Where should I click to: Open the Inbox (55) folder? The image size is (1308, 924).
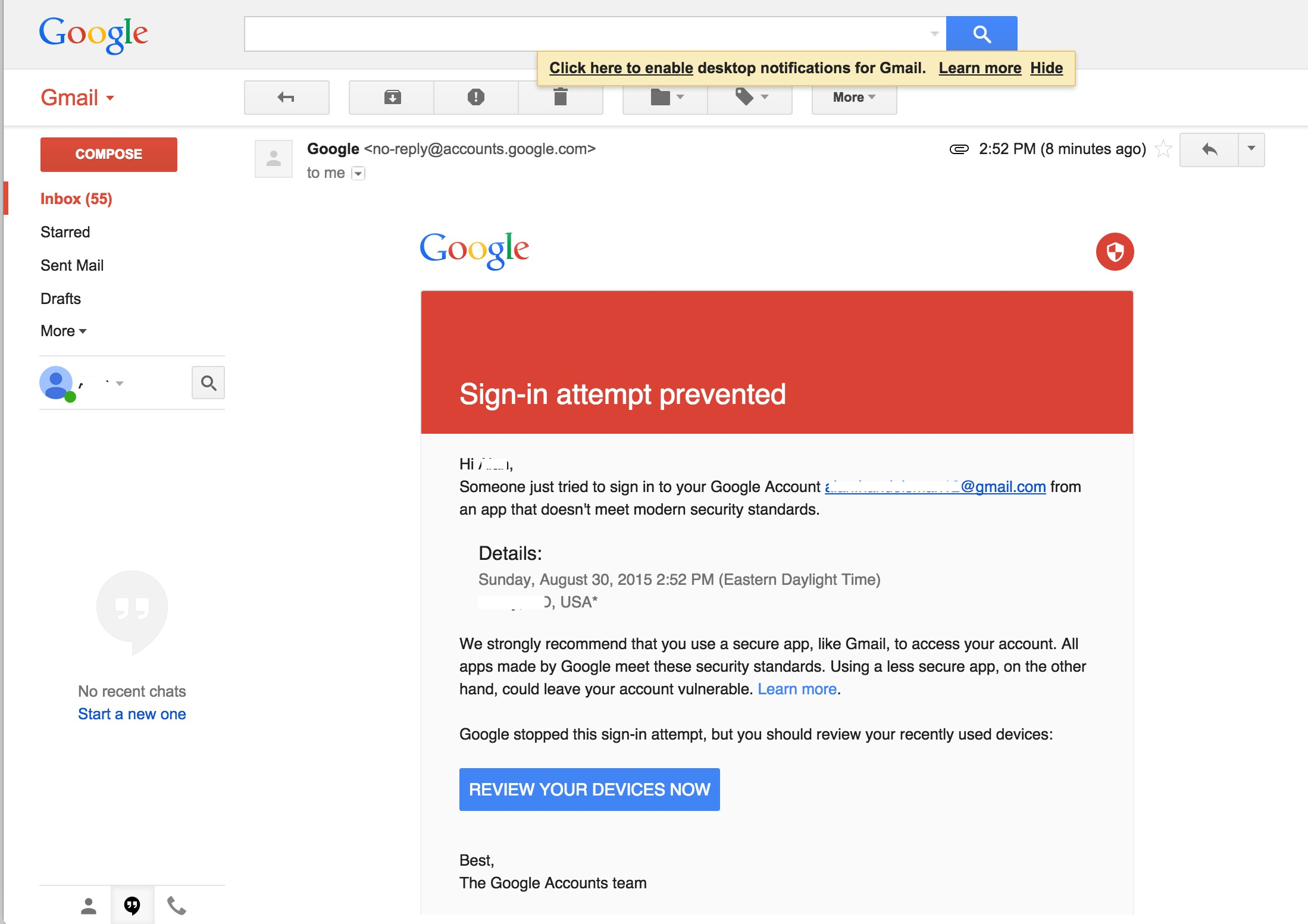pyautogui.click(x=76, y=199)
